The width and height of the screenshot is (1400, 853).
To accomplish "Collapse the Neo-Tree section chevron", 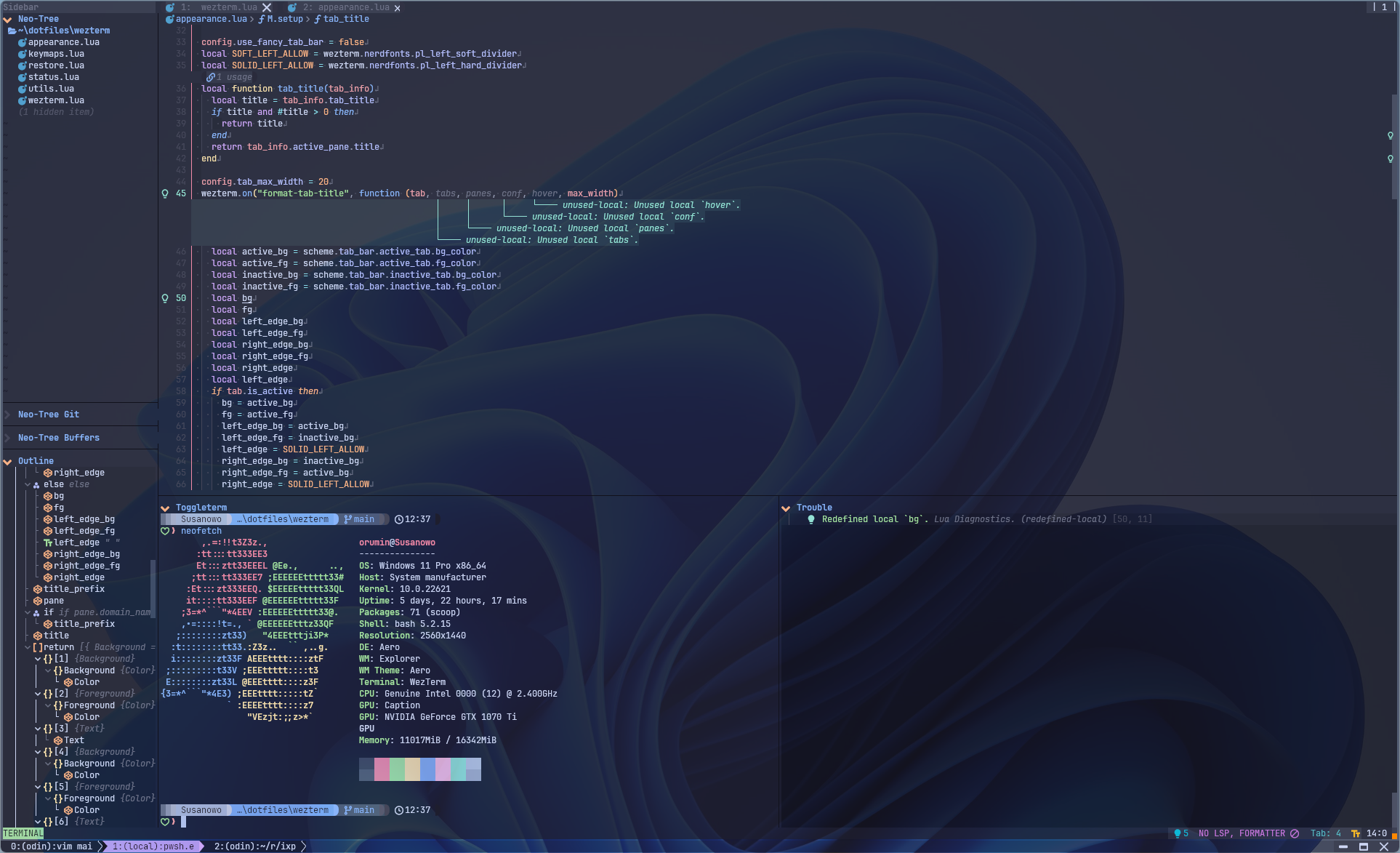I will [7, 19].
